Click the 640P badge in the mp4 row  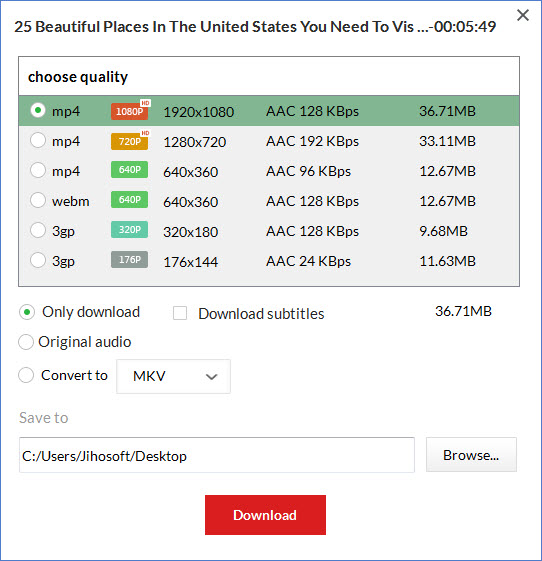[130, 170]
